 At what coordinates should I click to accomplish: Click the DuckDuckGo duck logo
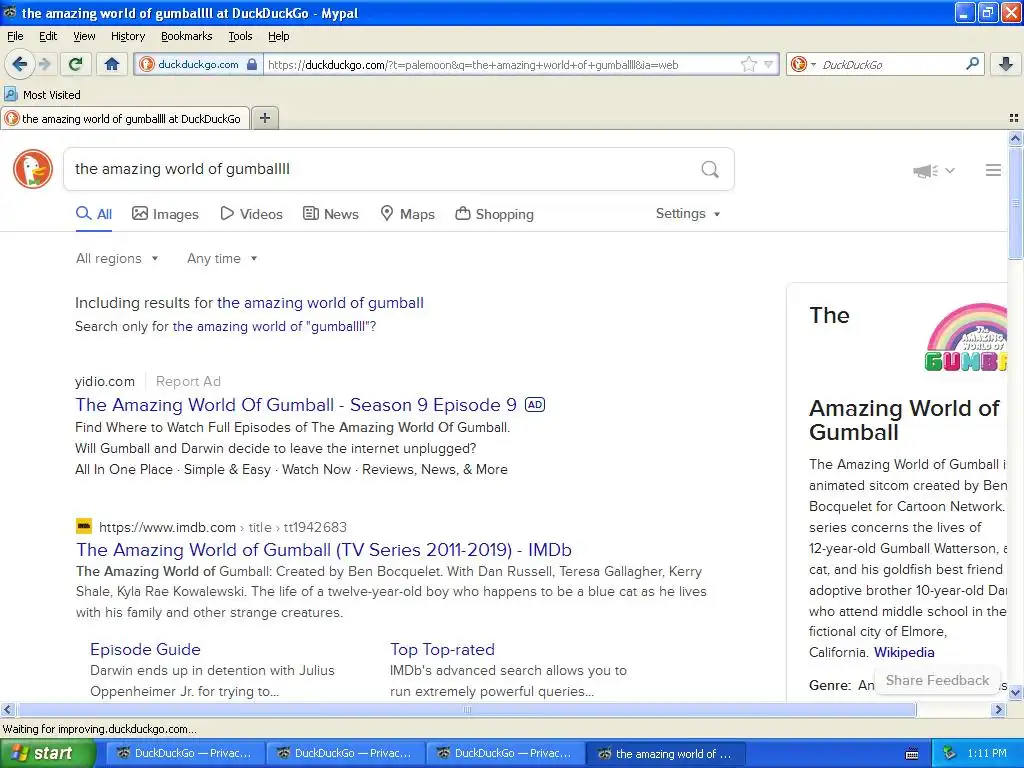pyautogui.click(x=33, y=169)
